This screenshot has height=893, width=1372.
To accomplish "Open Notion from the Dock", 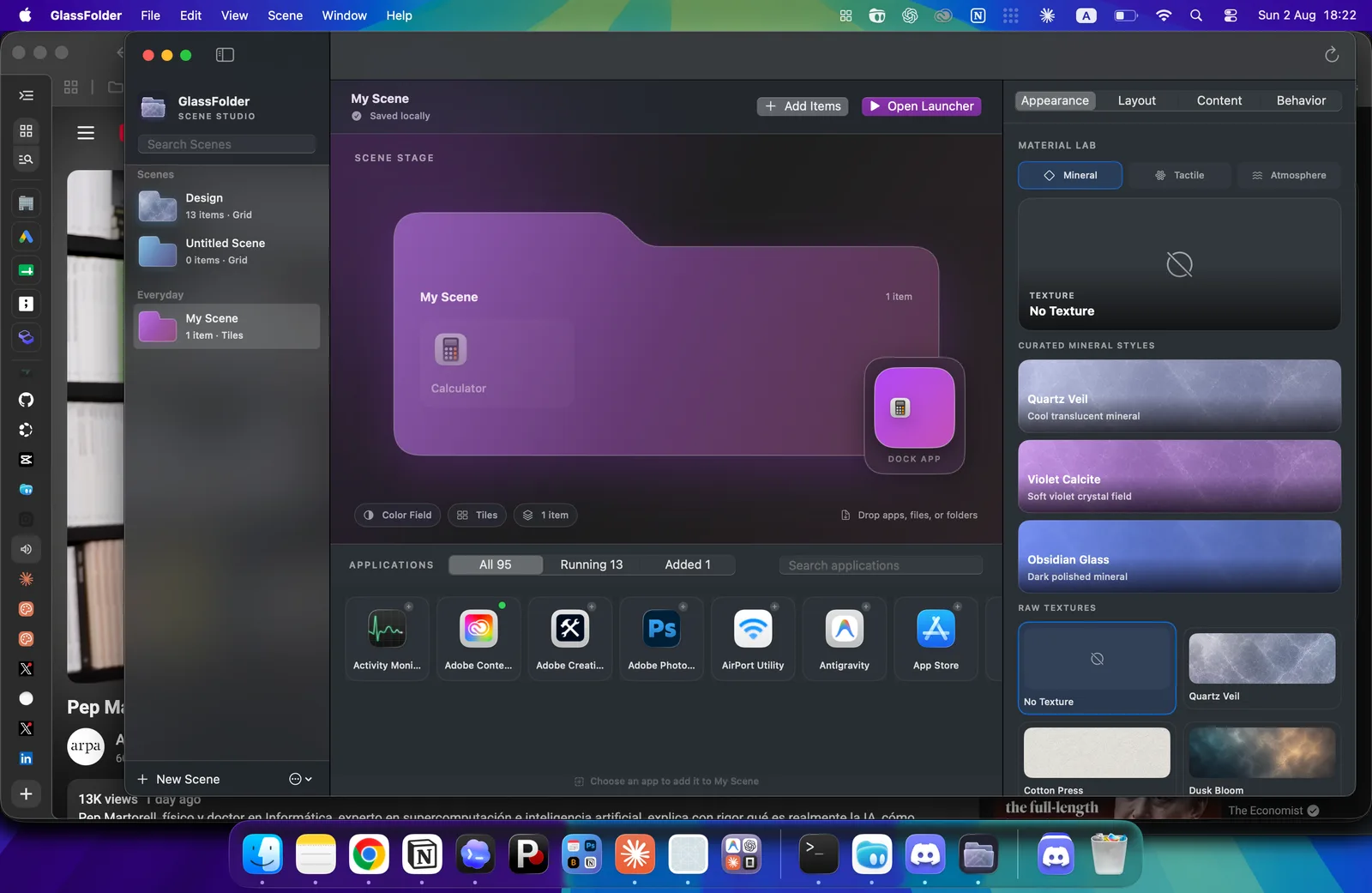I will 422,854.
